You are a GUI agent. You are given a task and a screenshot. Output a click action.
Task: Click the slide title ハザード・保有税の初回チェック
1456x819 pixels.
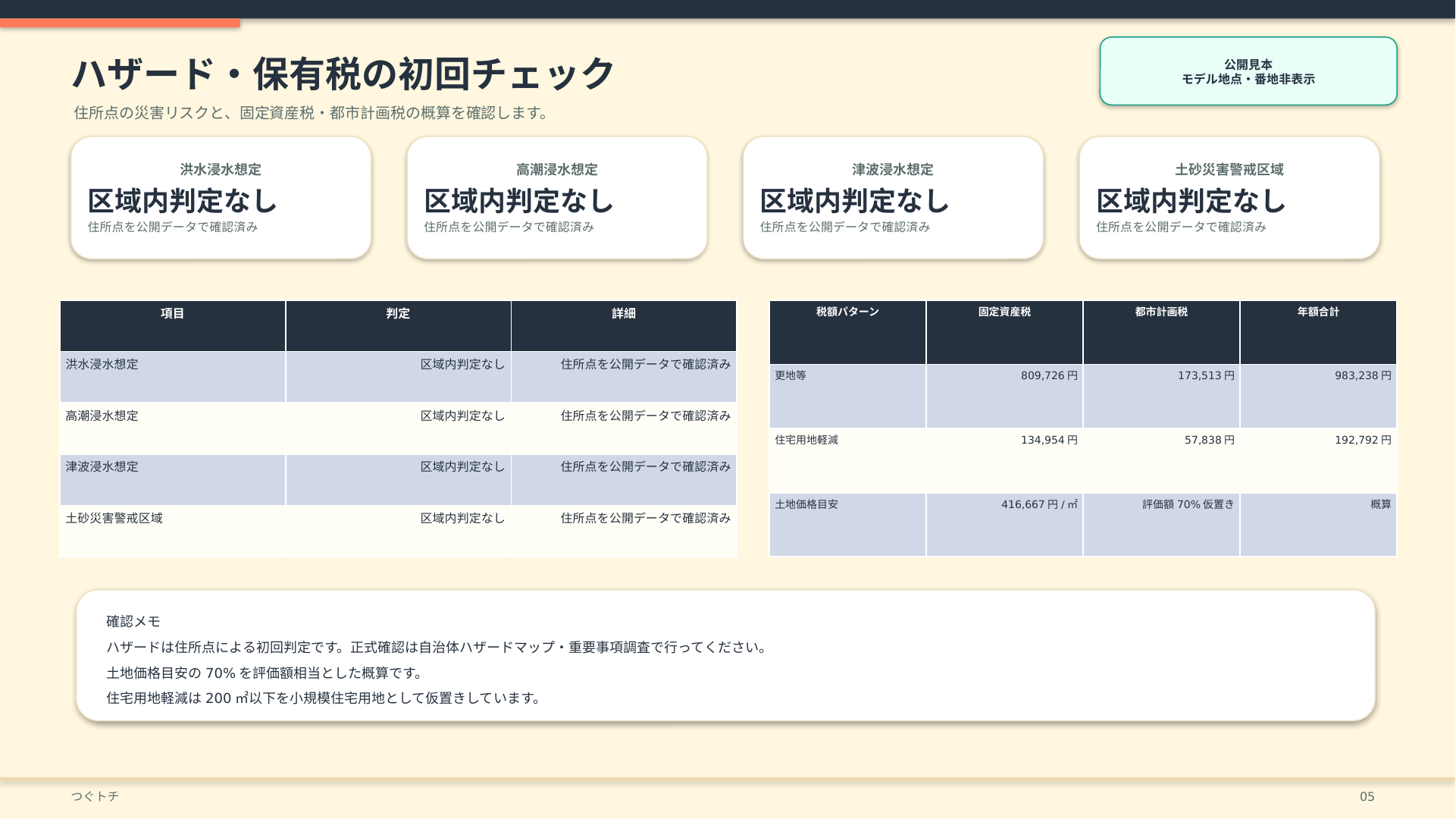point(343,74)
